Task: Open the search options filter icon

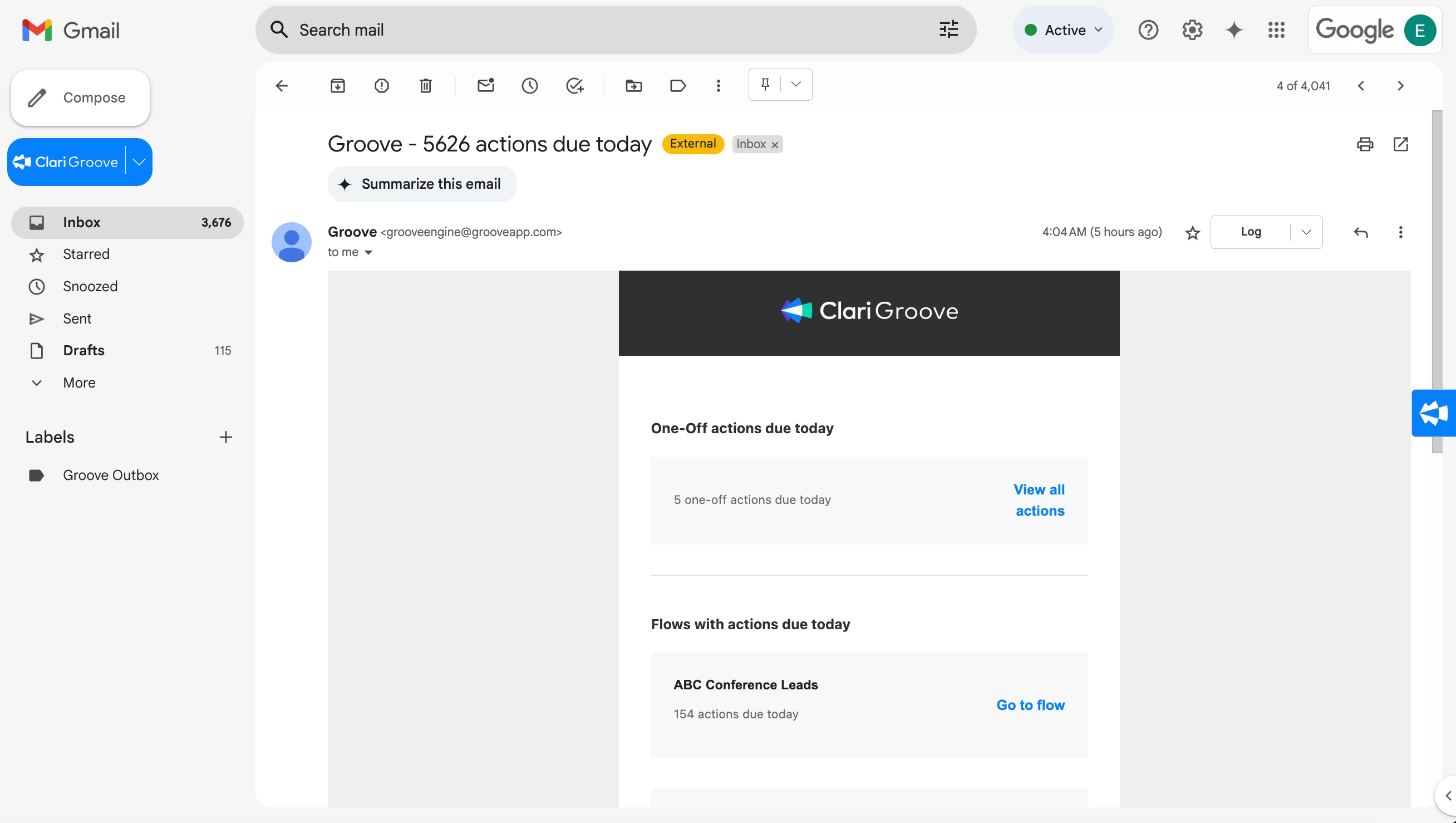Action: tap(948, 30)
